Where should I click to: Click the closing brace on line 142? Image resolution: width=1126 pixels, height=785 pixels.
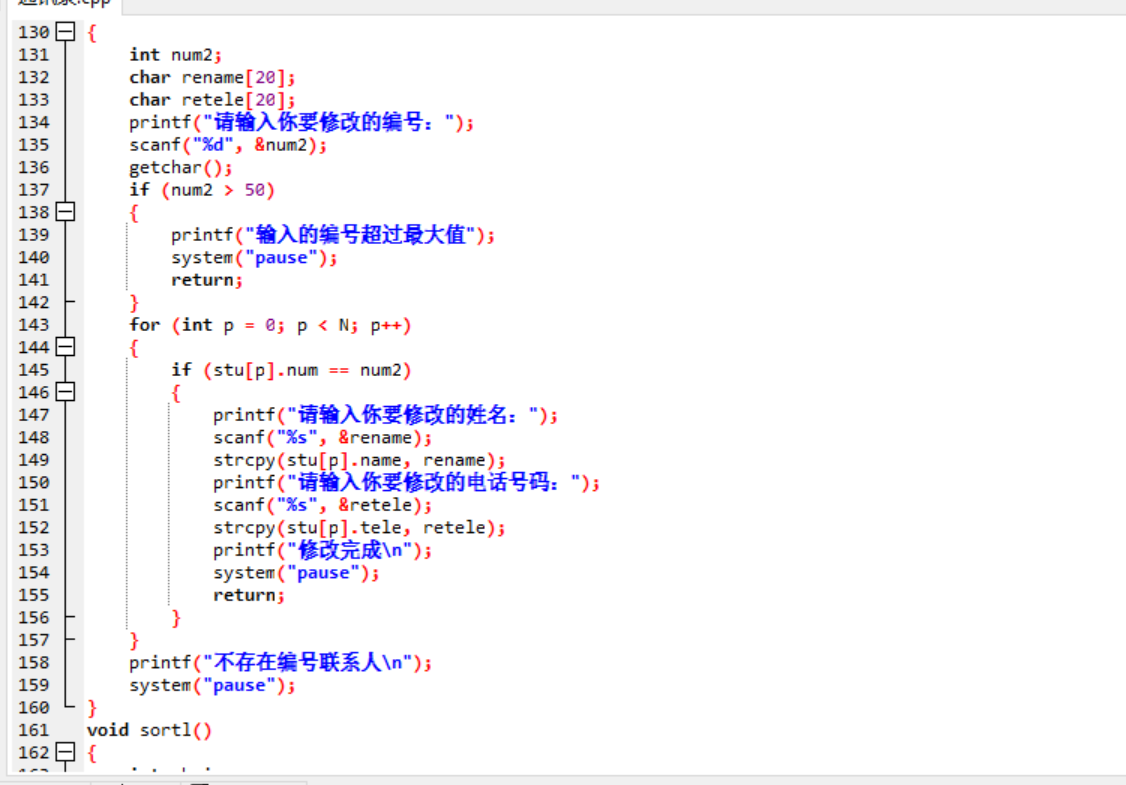coord(134,303)
